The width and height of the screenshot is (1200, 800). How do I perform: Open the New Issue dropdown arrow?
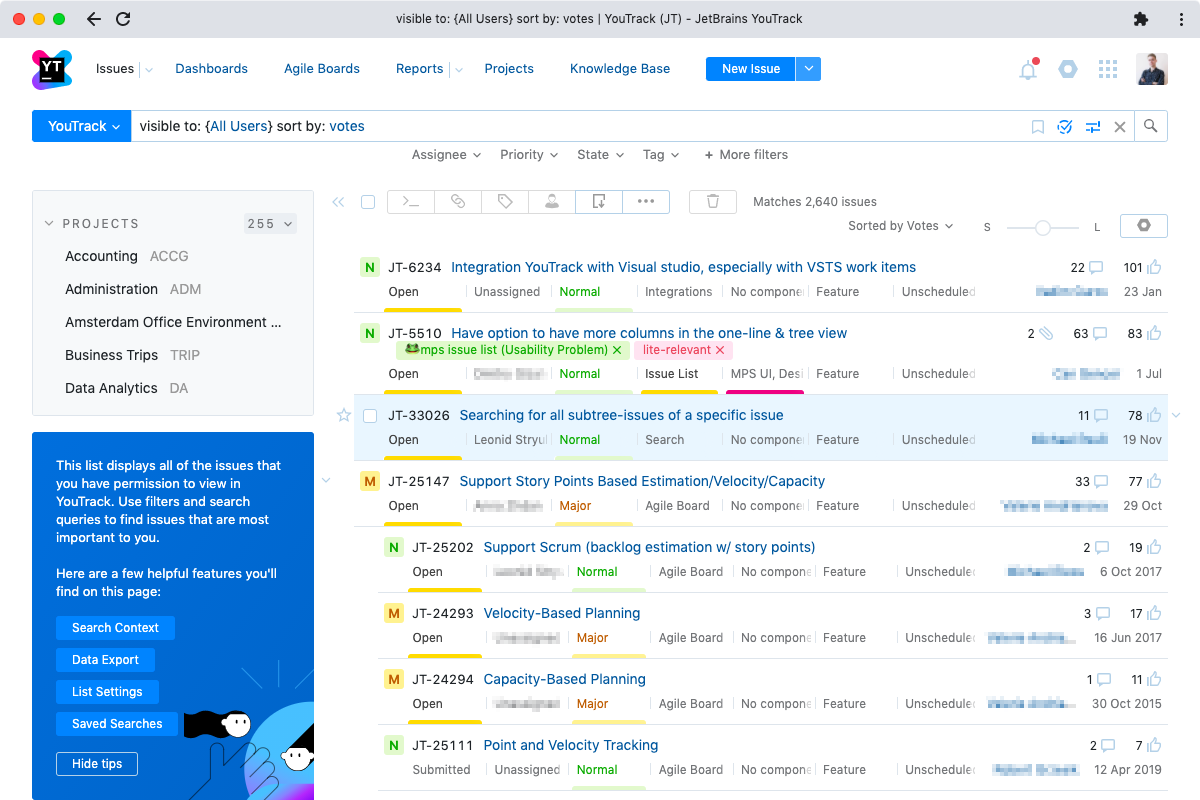click(x=808, y=69)
